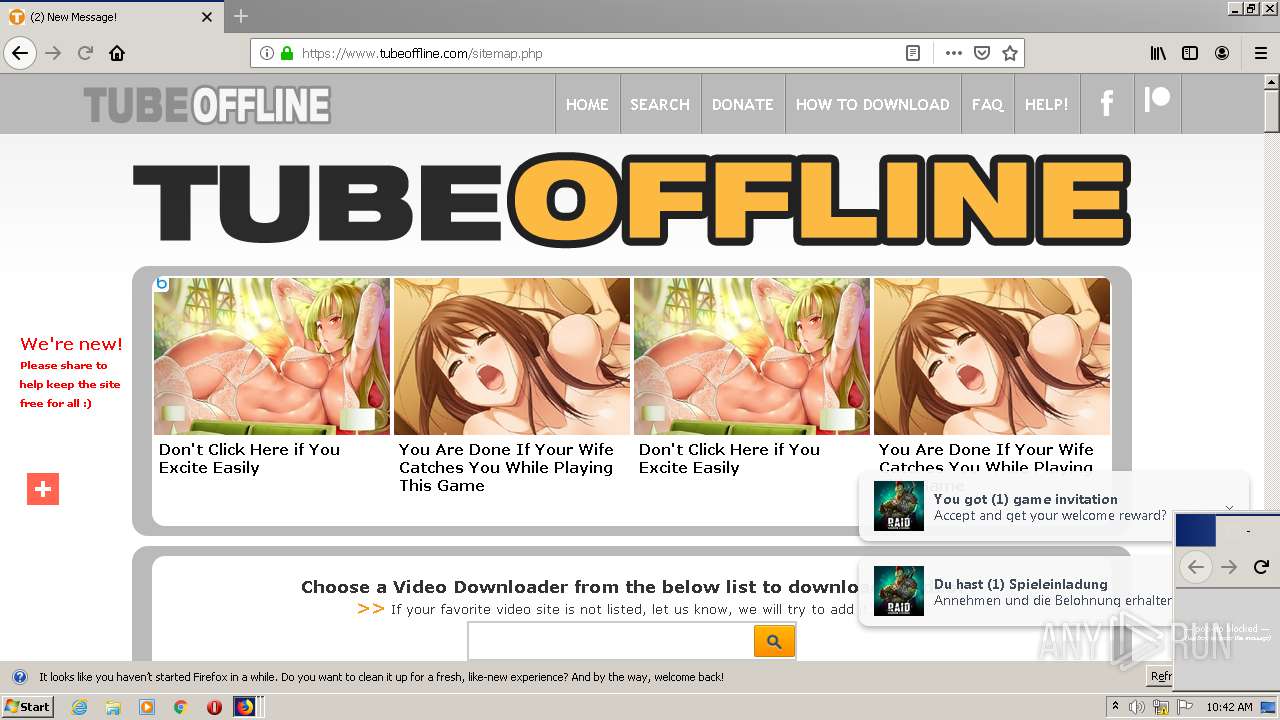Click the Patreon icon in site header

coord(1157,101)
